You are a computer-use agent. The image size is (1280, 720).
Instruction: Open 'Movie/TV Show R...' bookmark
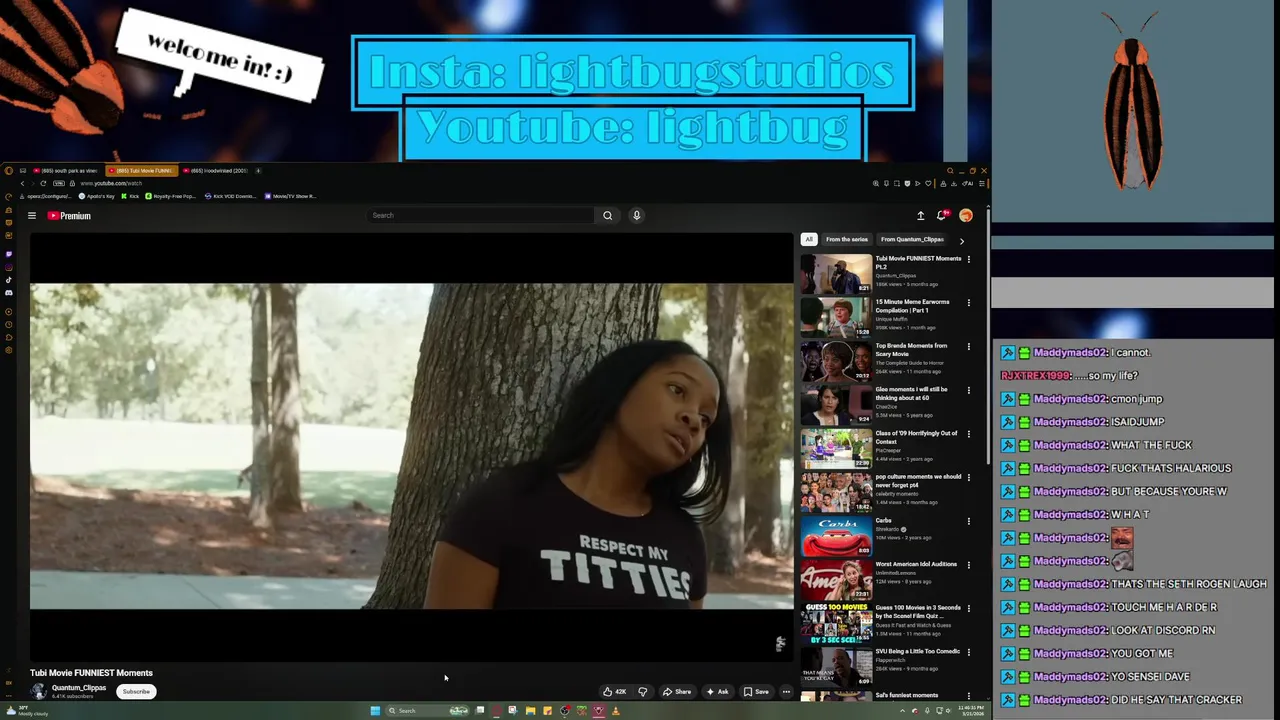tap(291, 196)
